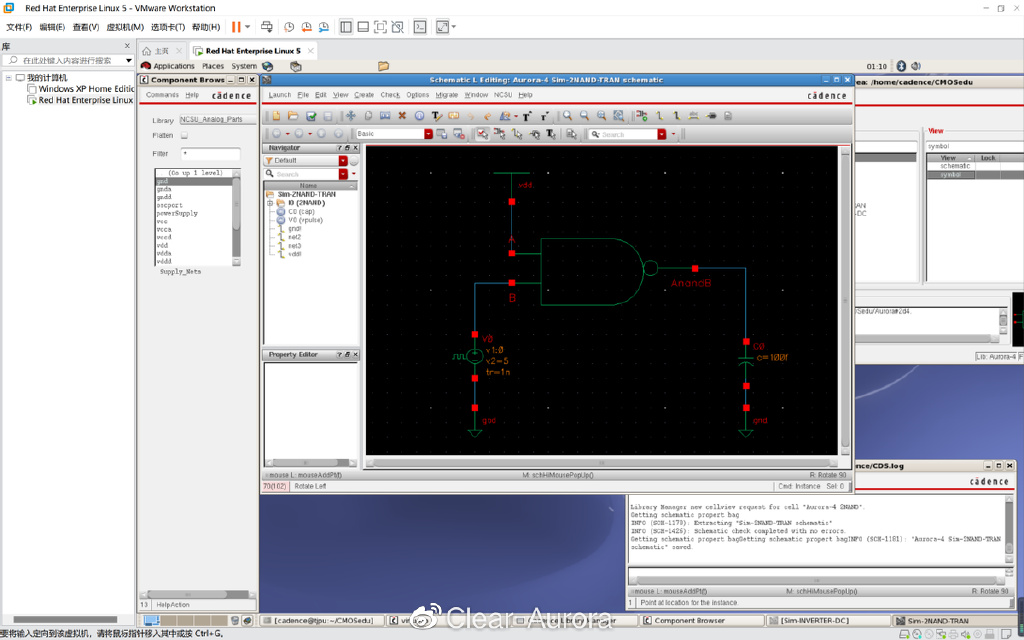Open the 虚拟机(M) menu in VMware
1024x640 pixels.
coord(125,27)
